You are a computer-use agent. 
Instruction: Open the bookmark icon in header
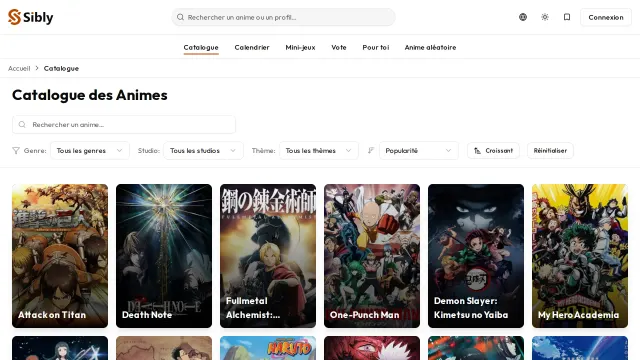point(567,17)
